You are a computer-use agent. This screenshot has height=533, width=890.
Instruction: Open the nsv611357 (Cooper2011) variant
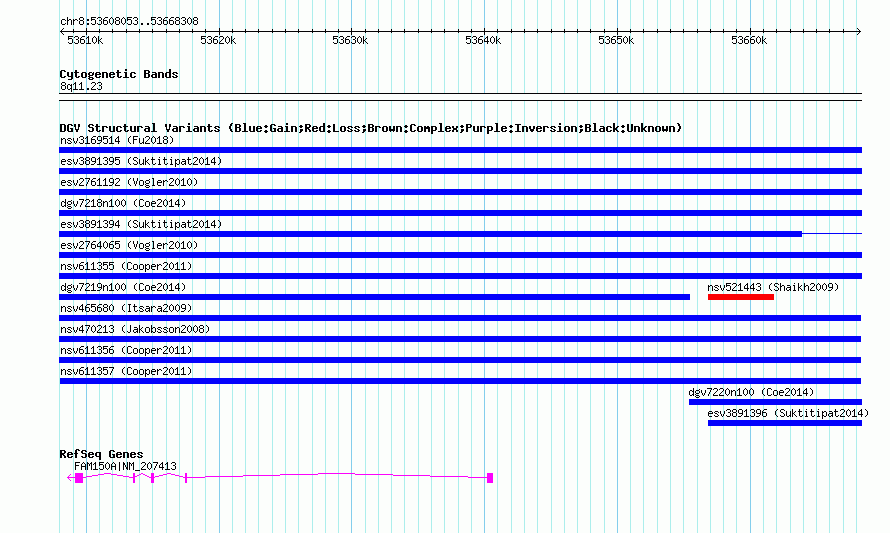pos(125,371)
